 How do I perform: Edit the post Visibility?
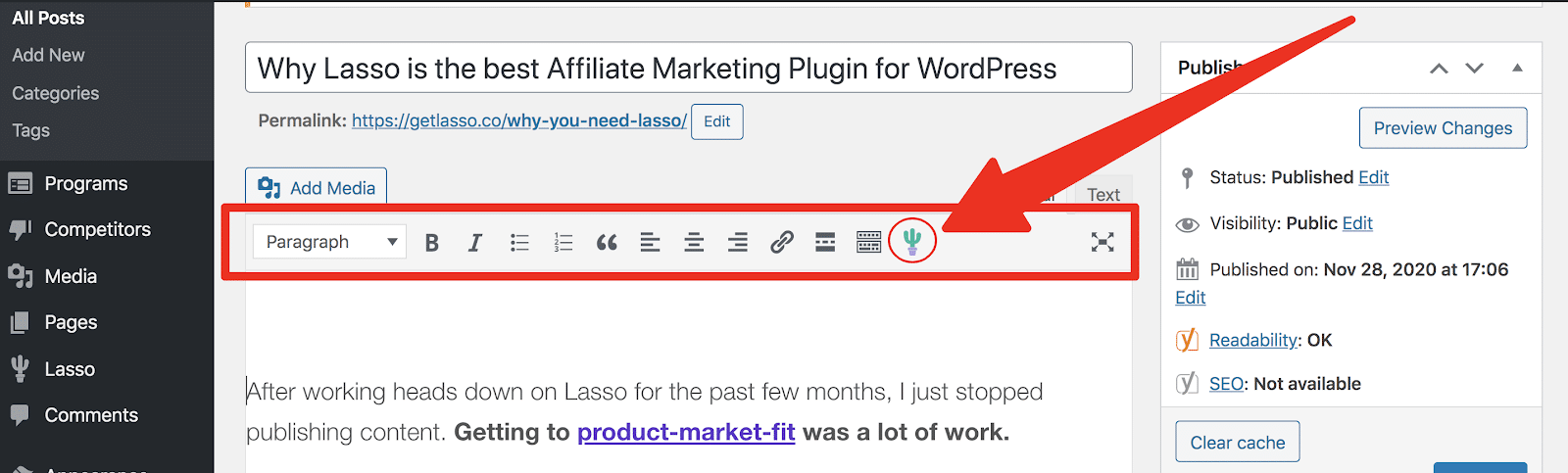click(x=1357, y=223)
